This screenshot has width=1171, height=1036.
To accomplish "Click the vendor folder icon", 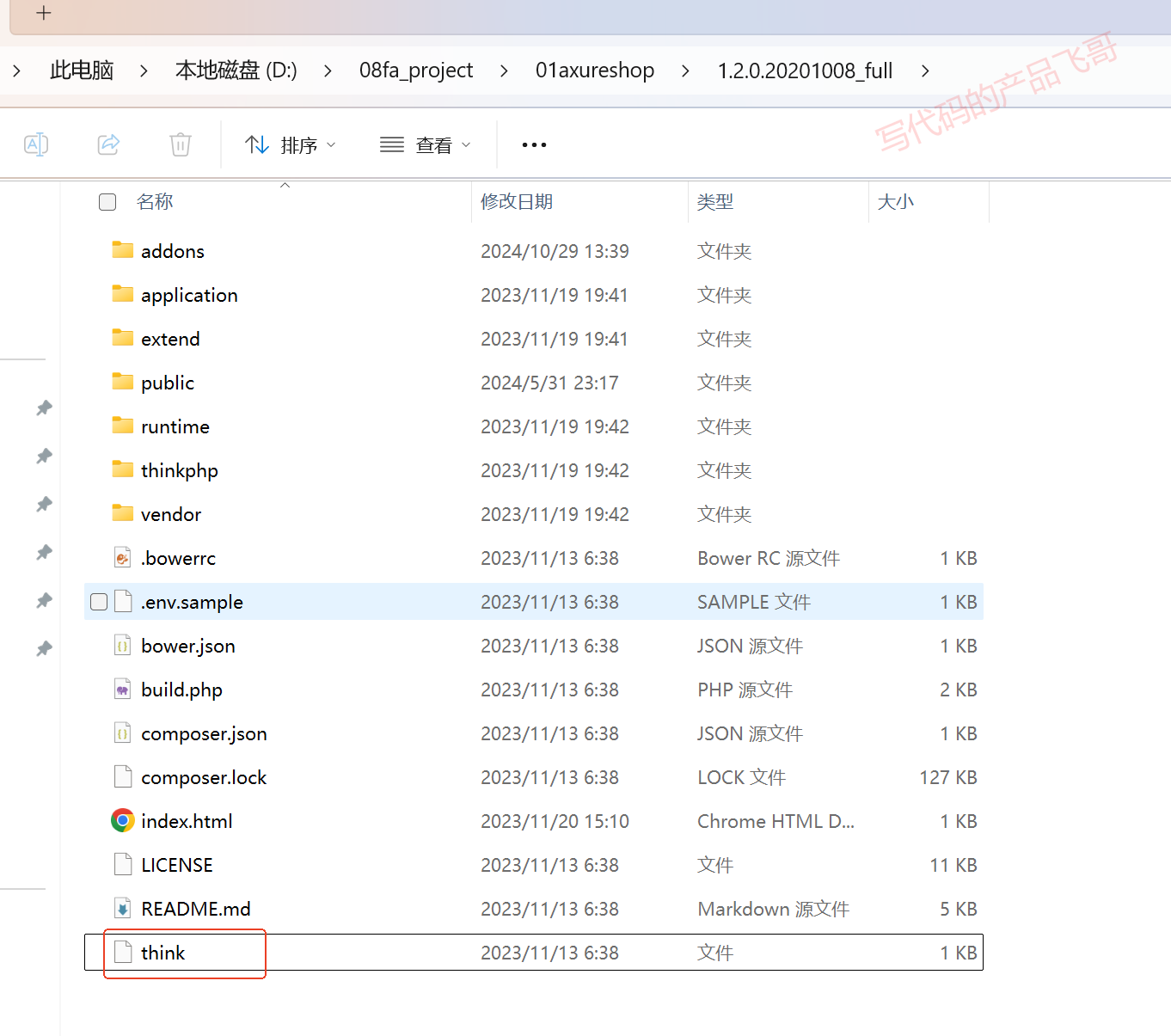I will point(123,513).
